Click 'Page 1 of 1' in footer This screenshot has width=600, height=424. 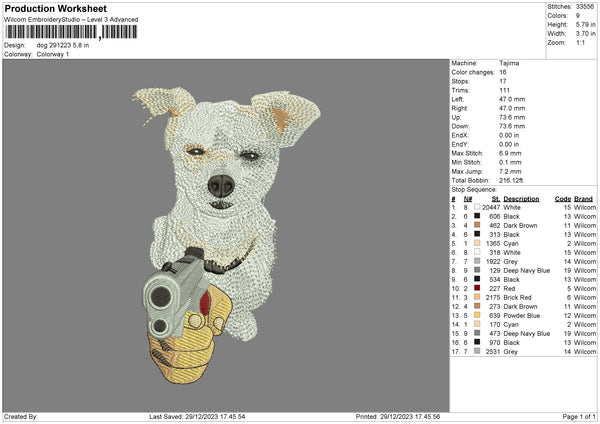point(579,416)
